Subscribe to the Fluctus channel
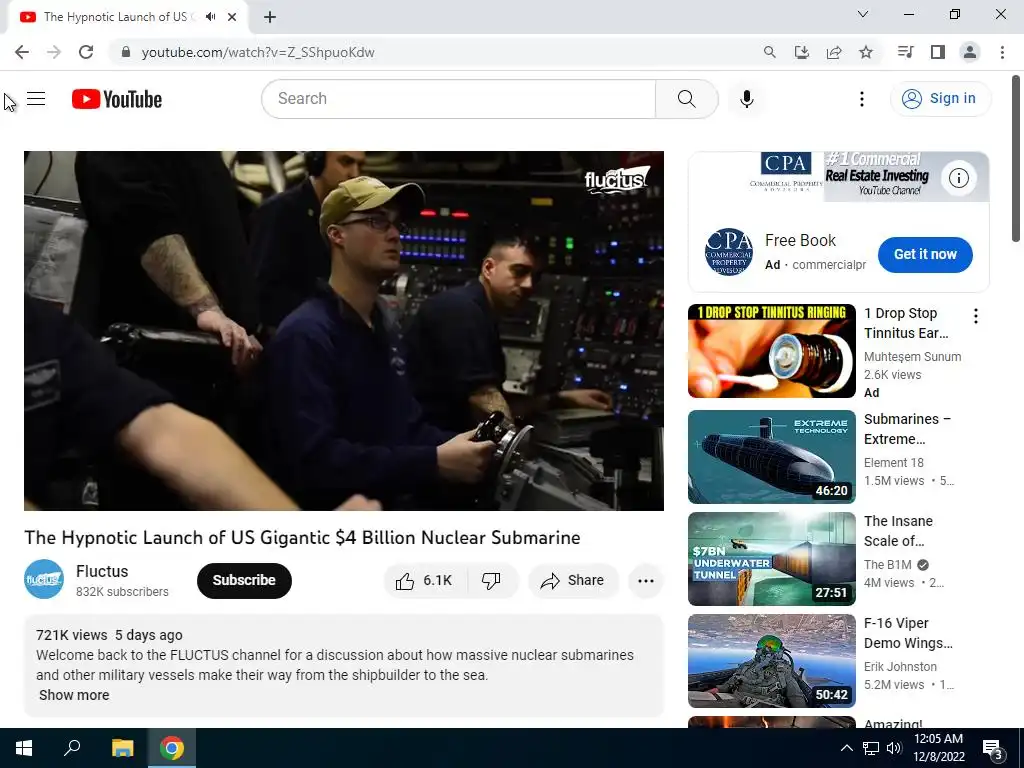The image size is (1024, 768). point(244,581)
